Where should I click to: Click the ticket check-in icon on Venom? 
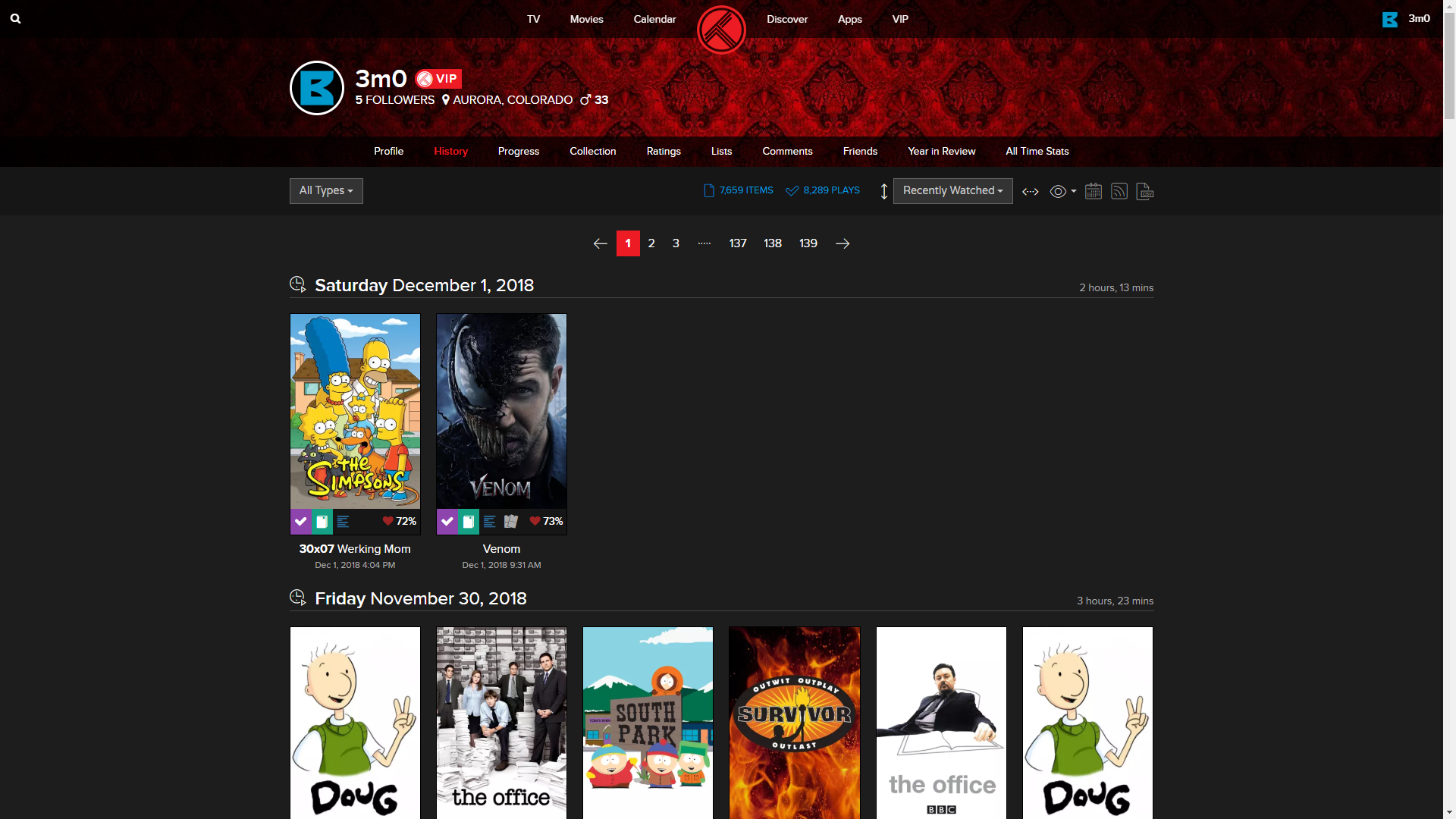510,522
